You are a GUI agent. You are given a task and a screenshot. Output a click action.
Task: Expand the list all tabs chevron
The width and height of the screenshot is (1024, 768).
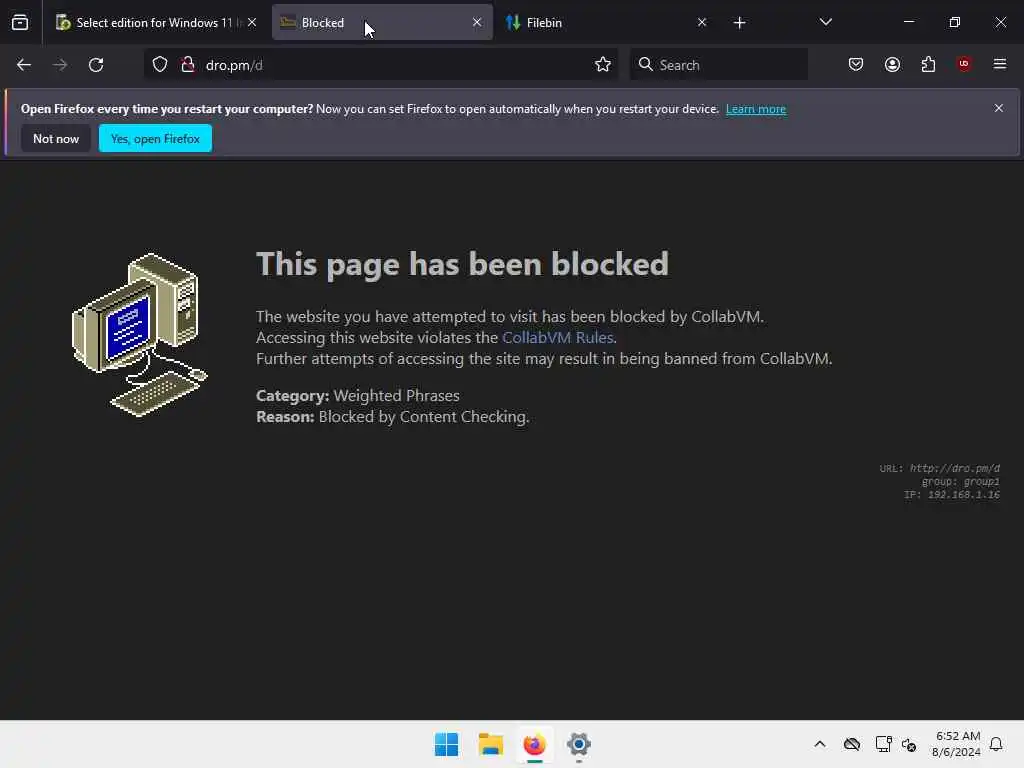[825, 22]
